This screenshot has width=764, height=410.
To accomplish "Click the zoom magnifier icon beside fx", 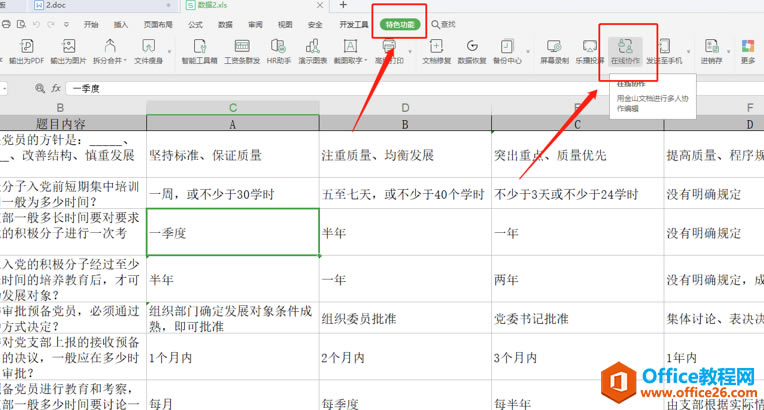I will [40, 88].
